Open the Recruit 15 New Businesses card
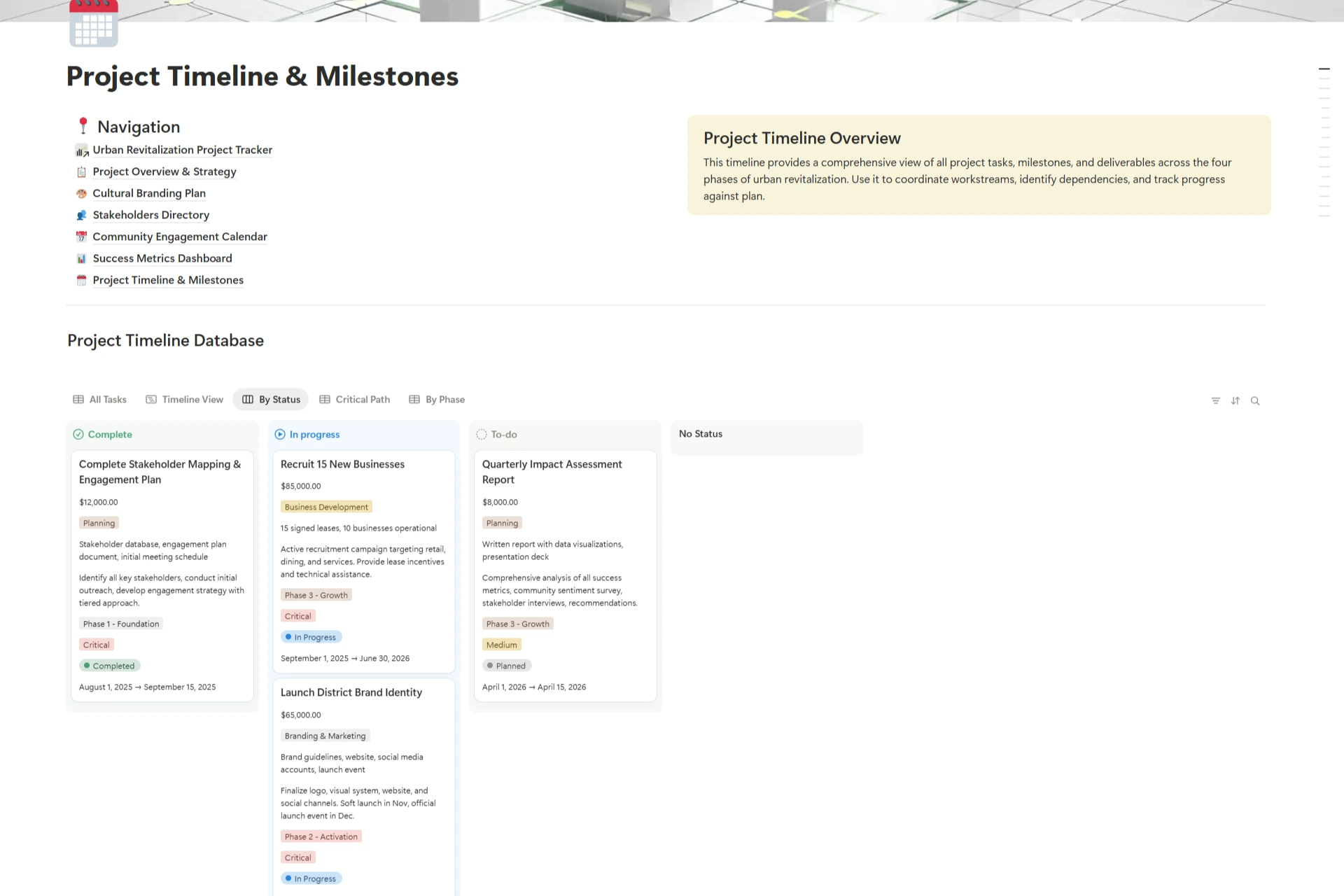The width and height of the screenshot is (1344, 896). pyautogui.click(x=342, y=464)
